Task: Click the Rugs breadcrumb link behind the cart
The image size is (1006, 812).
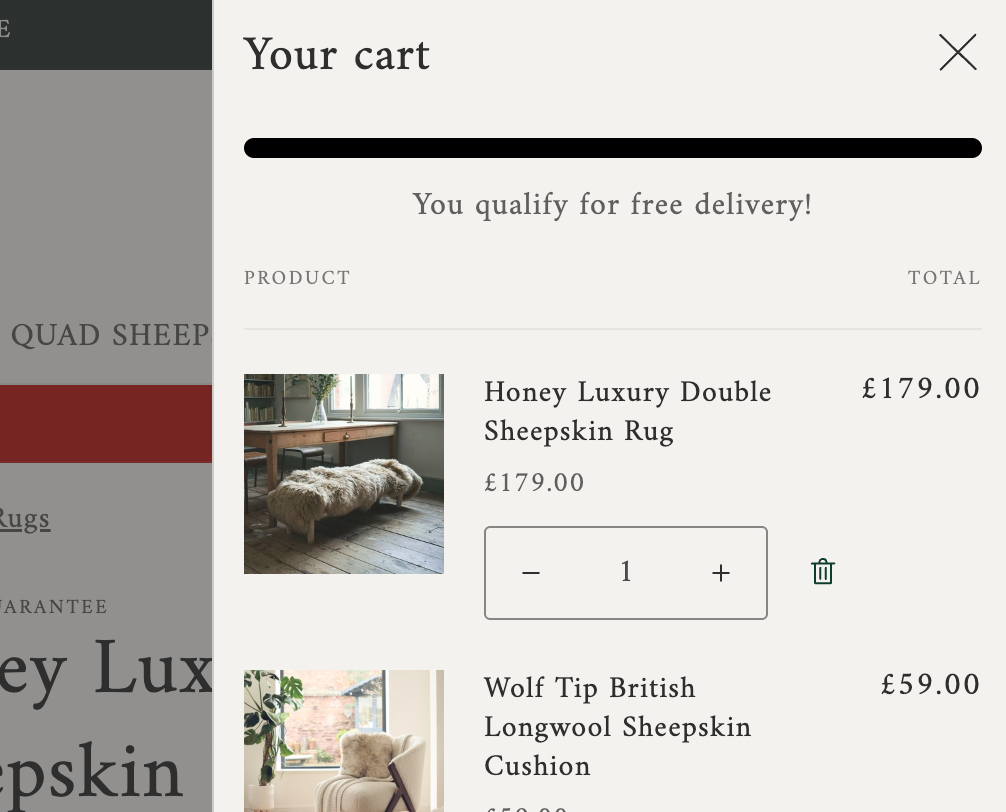Action: (24, 519)
